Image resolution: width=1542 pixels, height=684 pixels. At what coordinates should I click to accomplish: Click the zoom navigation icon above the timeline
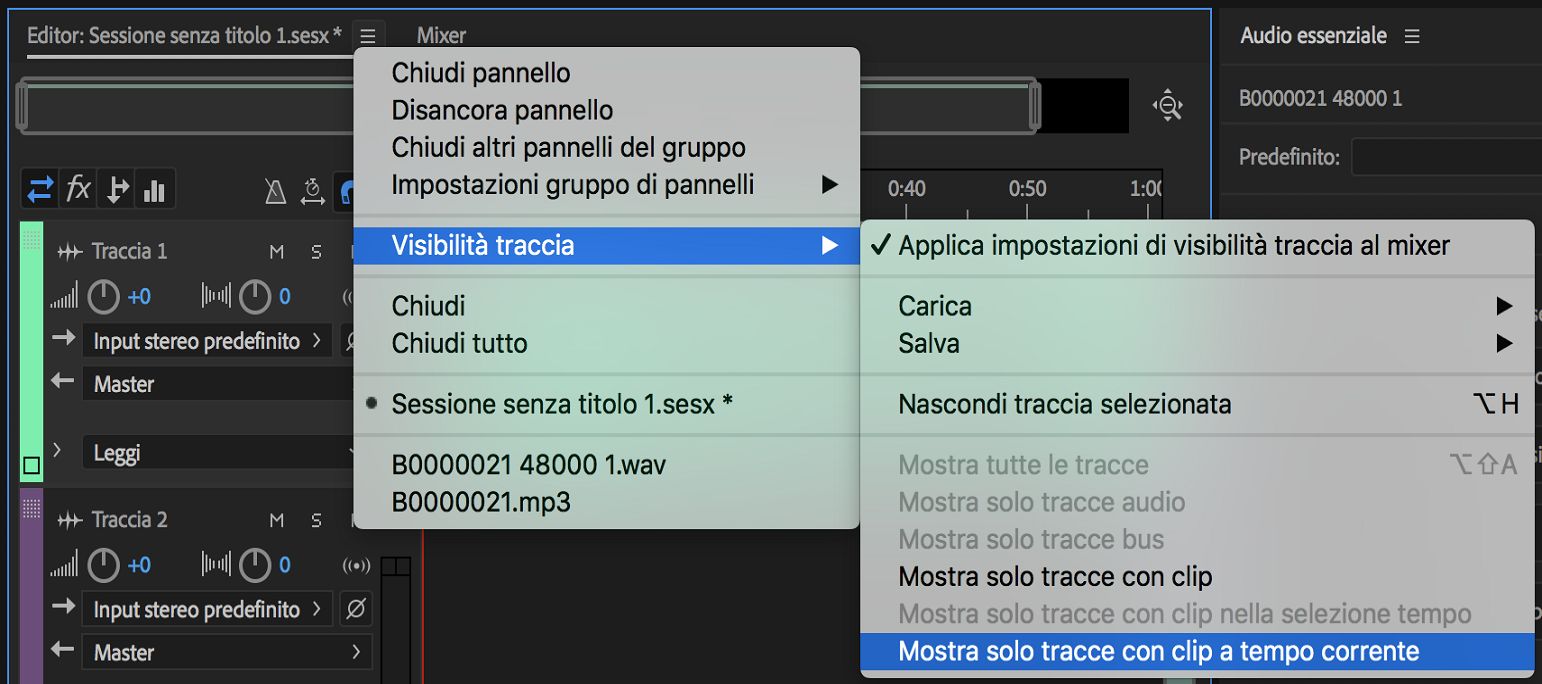[x=1168, y=103]
